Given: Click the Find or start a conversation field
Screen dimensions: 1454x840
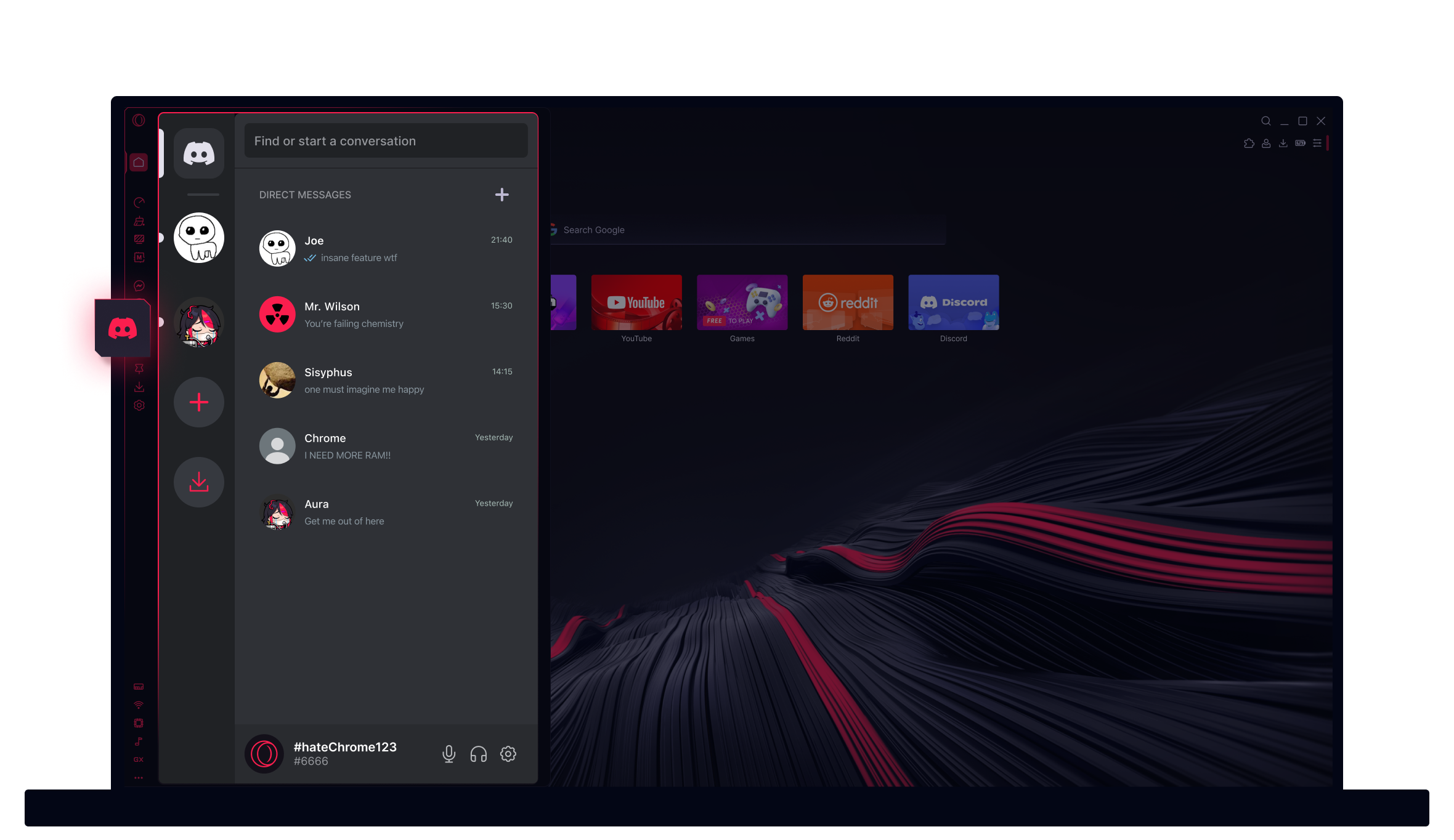Looking at the screenshot, I should pos(386,140).
